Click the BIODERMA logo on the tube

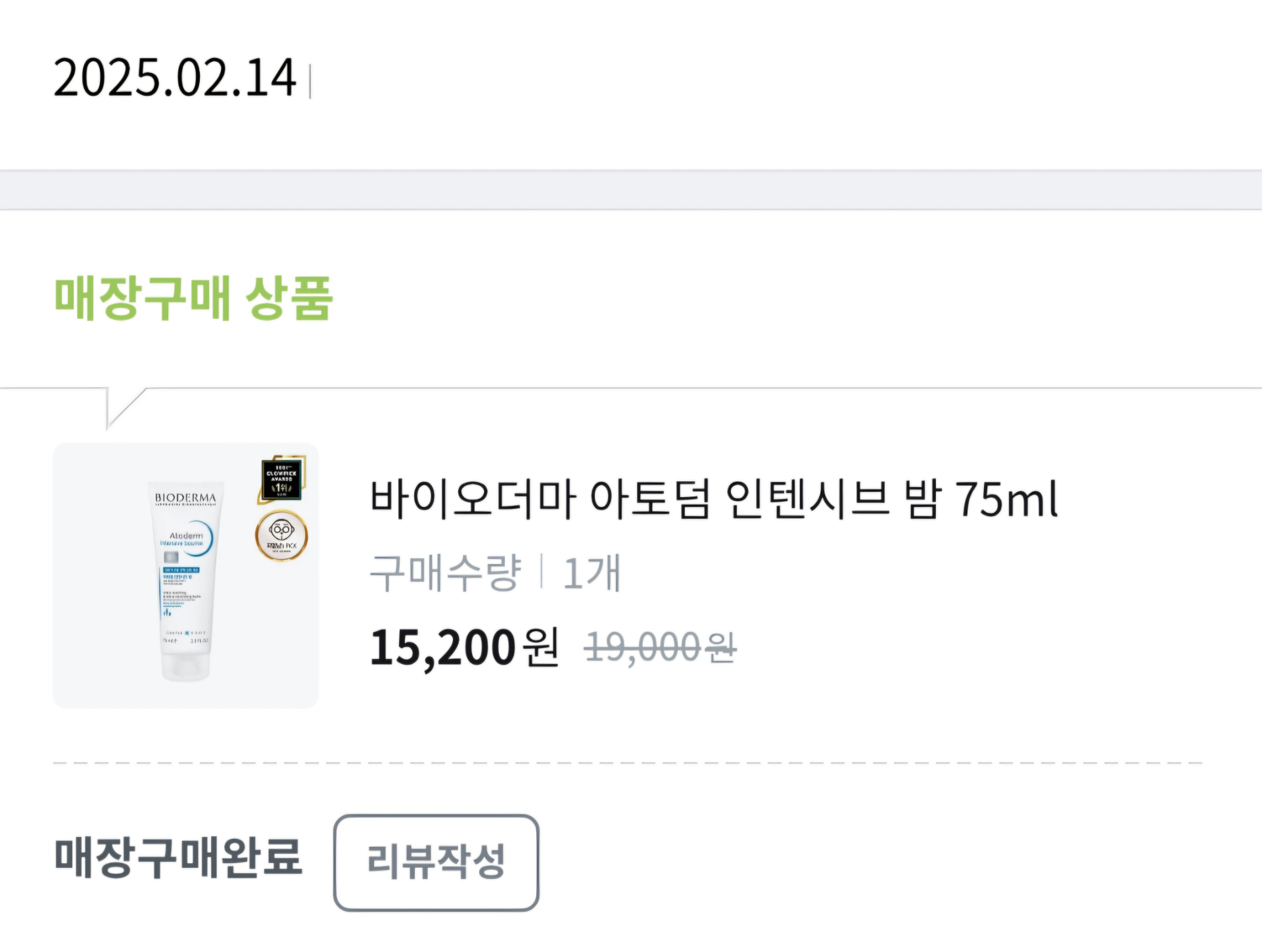click(x=185, y=498)
